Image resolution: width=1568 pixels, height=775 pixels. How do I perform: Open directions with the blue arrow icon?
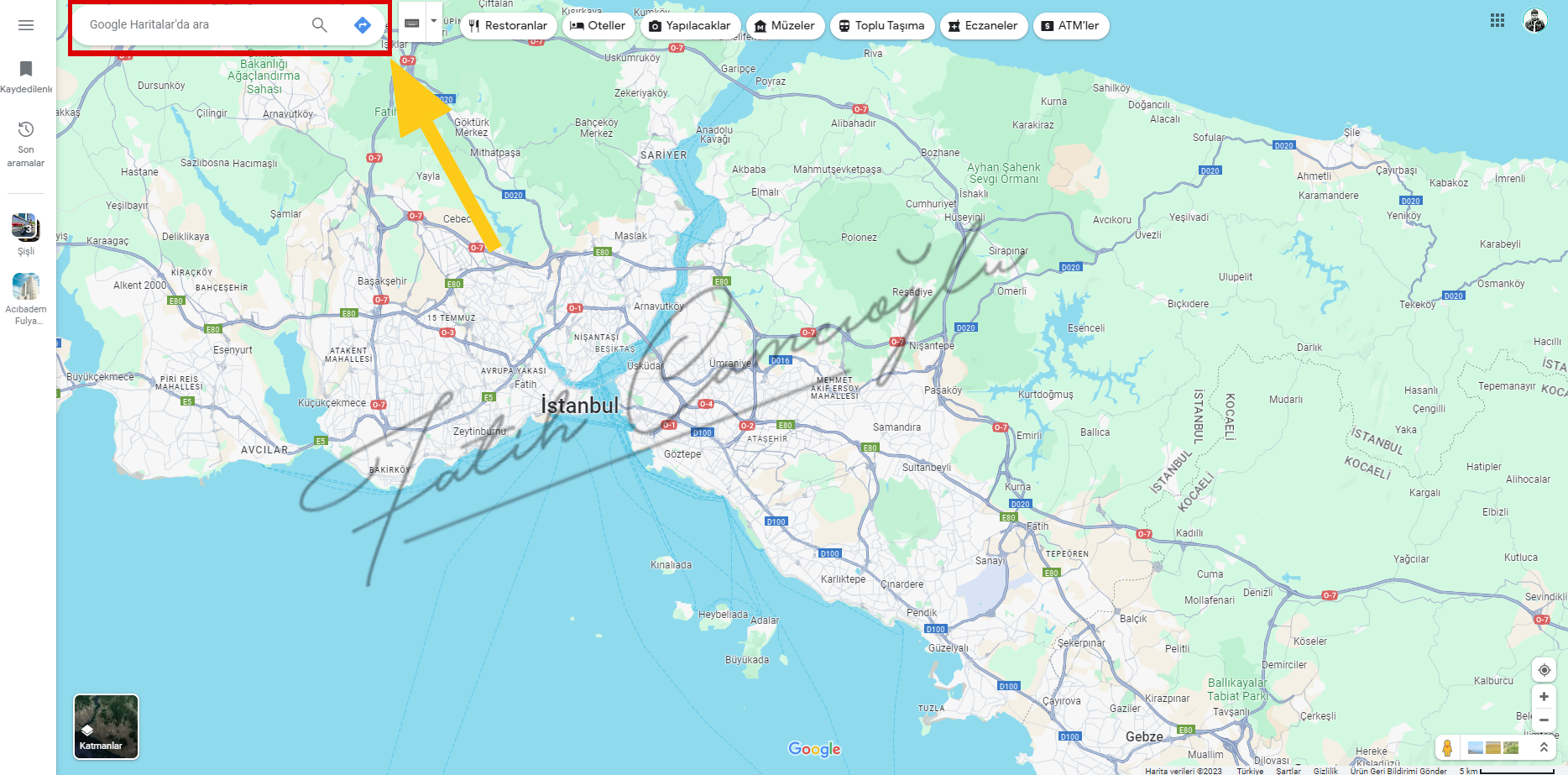363,25
